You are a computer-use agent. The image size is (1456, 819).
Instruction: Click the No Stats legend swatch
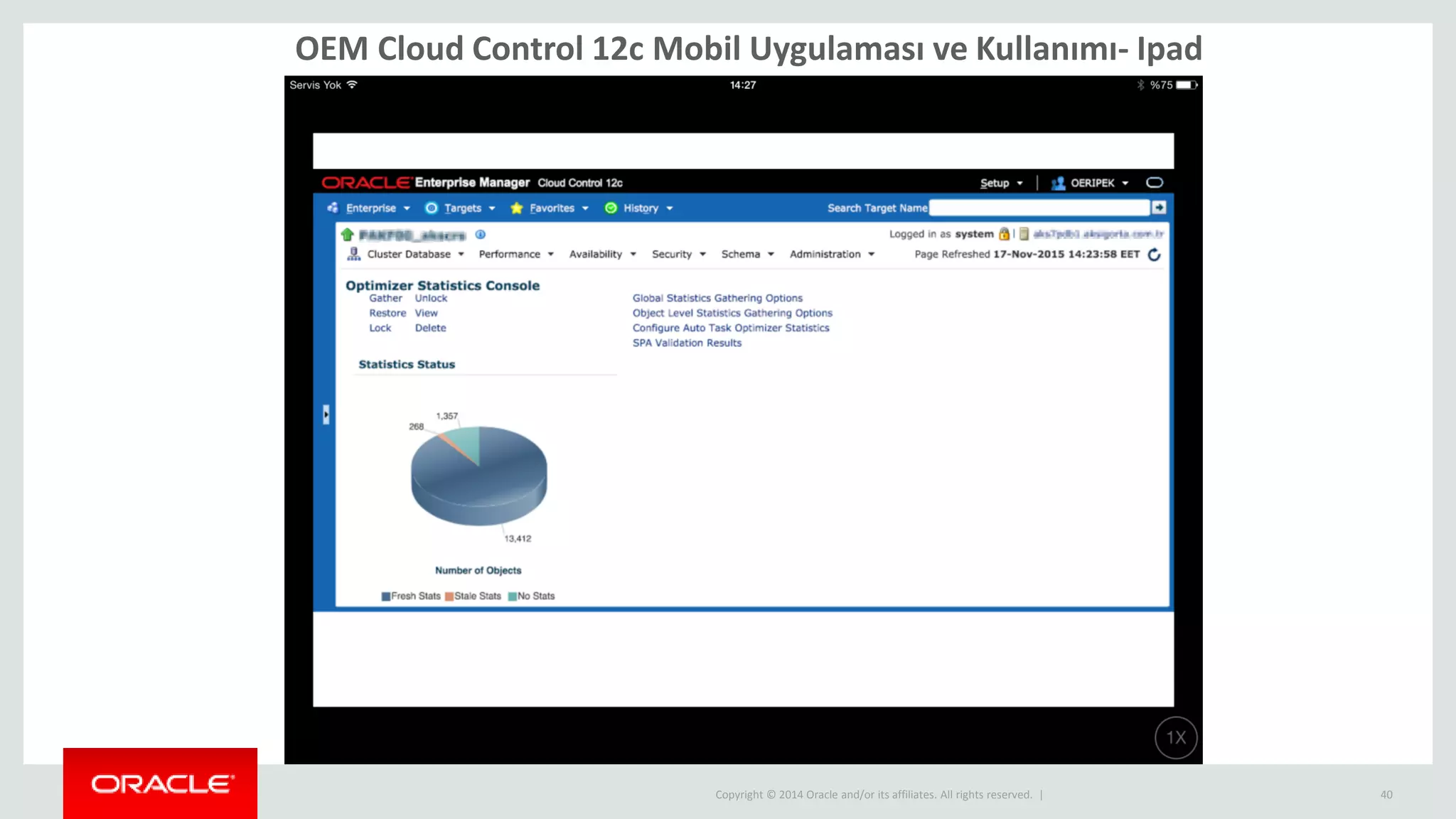512,596
